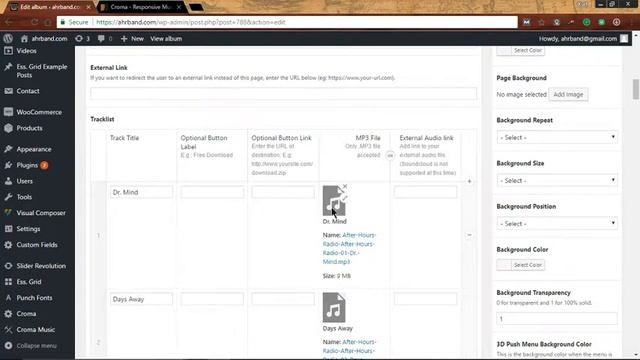640x360 pixels.
Task: Click the page vertical scrollbar thumb
Action: point(636,89)
